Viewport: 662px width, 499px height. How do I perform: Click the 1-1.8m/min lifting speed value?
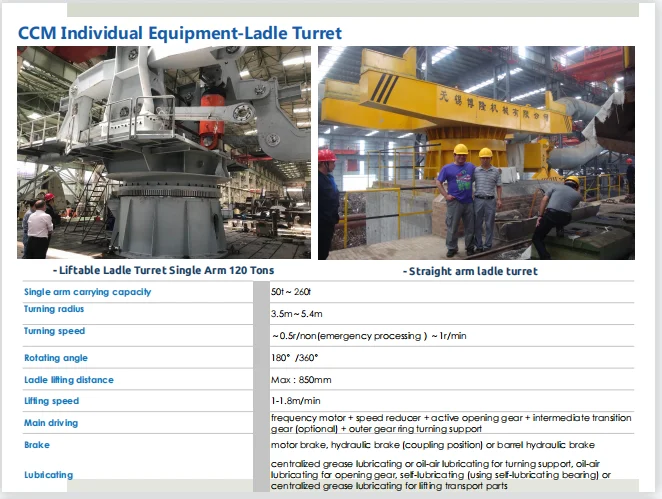296,401
